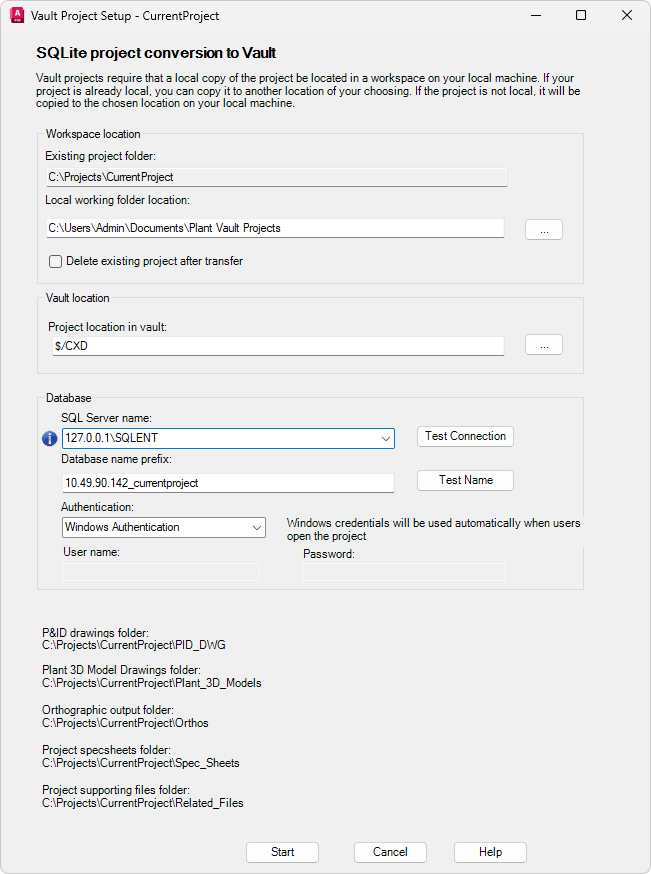This screenshot has height=874, width=651.
Task: Enable Delete existing project after transfer checkbox
Action: click(55, 261)
